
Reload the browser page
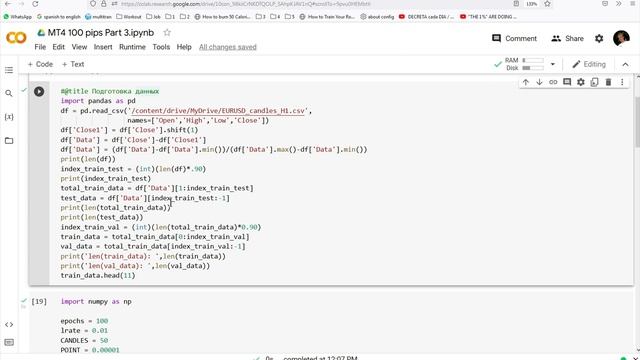pos(35,4)
